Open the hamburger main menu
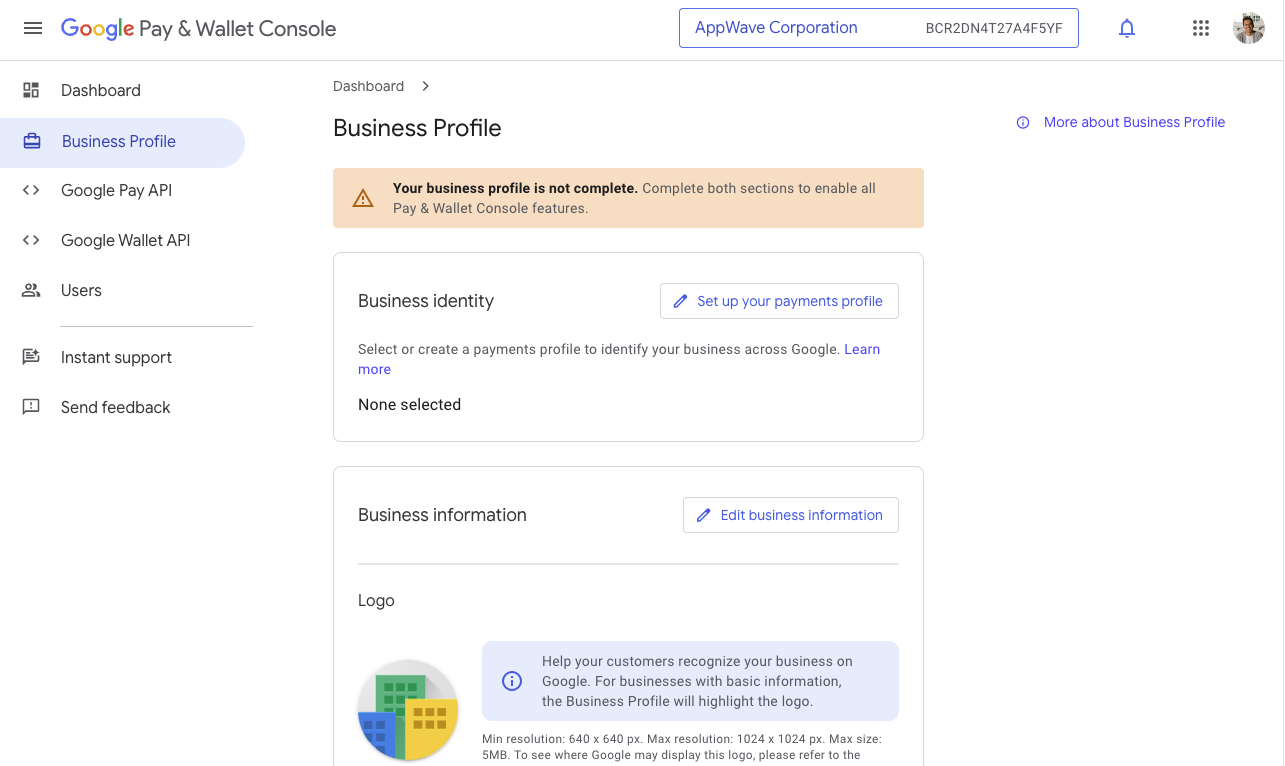 (33, 29)
